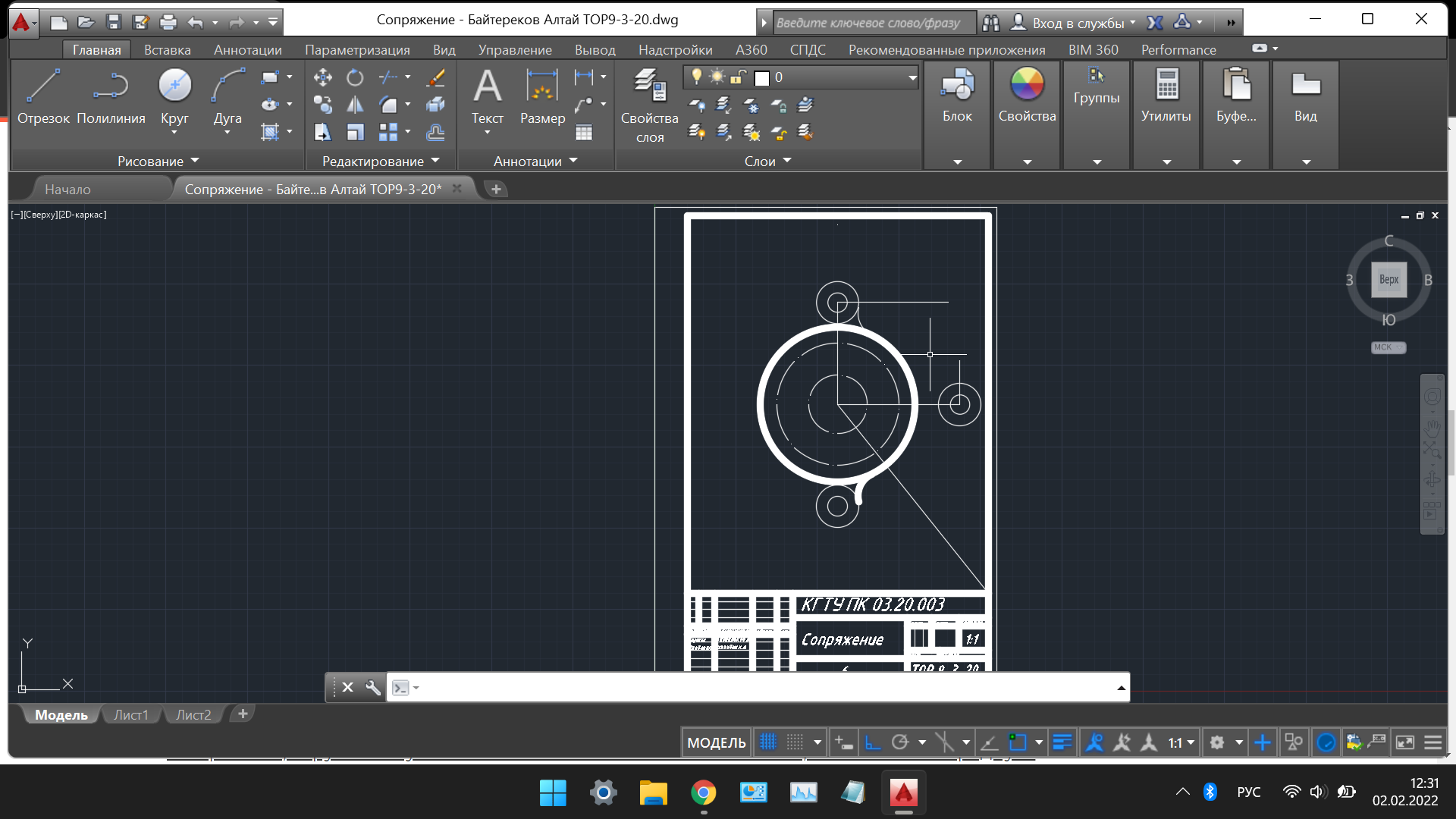This screenshot has width=1456, height=819.
Task: Click the make layer current icon
Action: click(806, 105)
